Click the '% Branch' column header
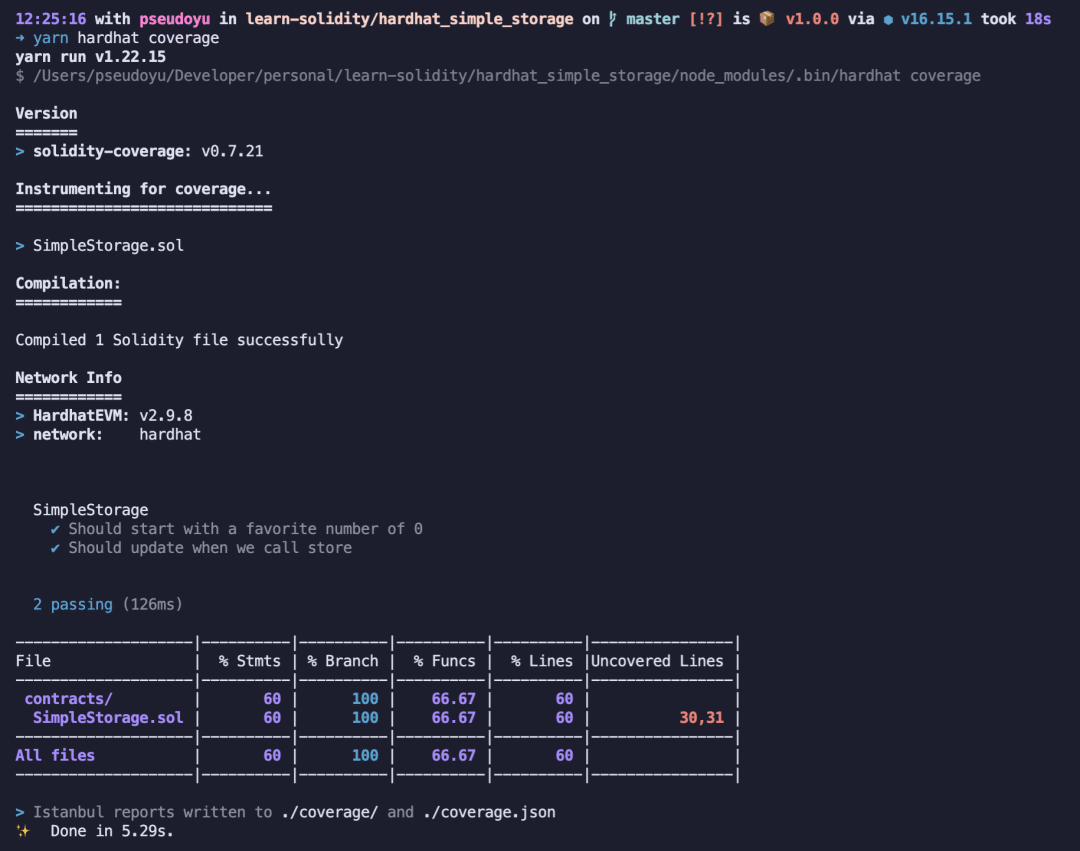Image resolution: width=1080 pixels, height=851 pixels. coord(342,661)
